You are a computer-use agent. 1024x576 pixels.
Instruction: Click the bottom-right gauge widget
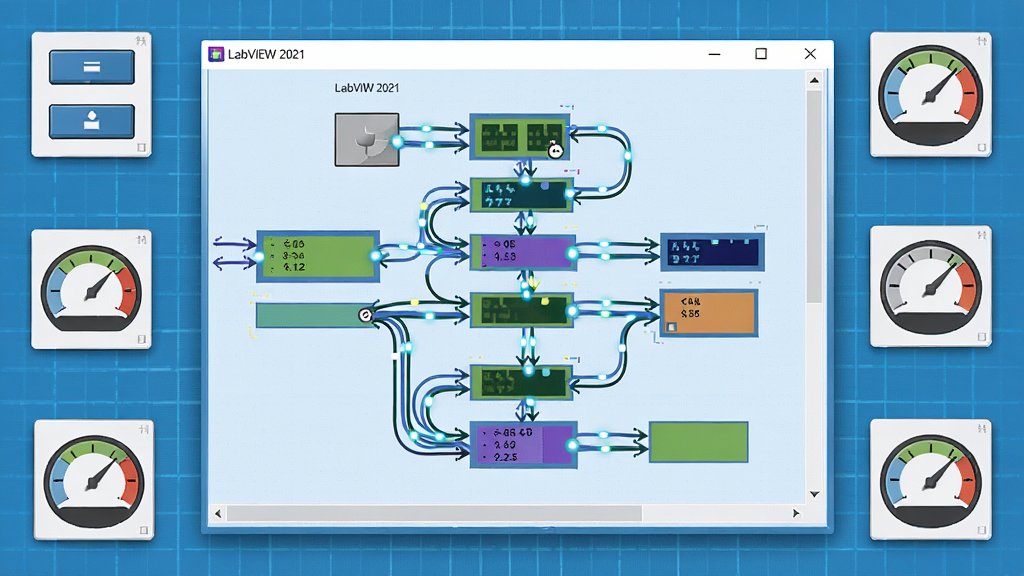[x=931, y=480]
